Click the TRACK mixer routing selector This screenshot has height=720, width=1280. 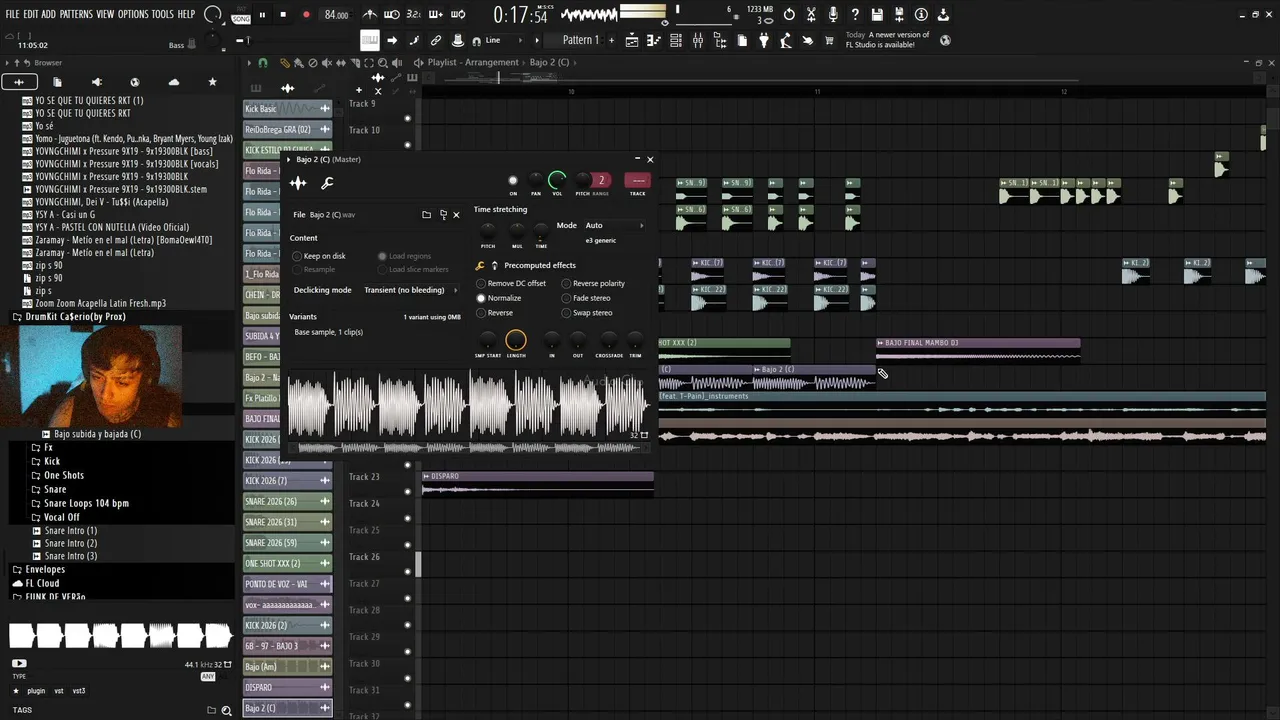tap(637, 181)
